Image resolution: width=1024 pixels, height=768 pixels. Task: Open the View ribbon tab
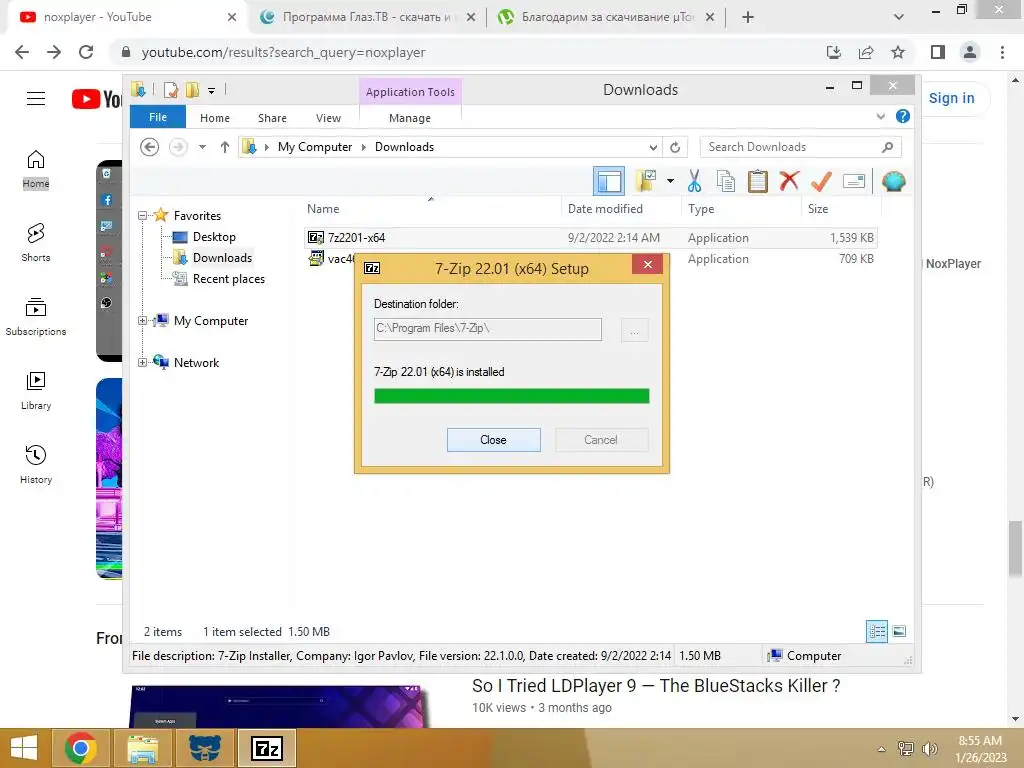pyautogui.click(x=328, y=118)
